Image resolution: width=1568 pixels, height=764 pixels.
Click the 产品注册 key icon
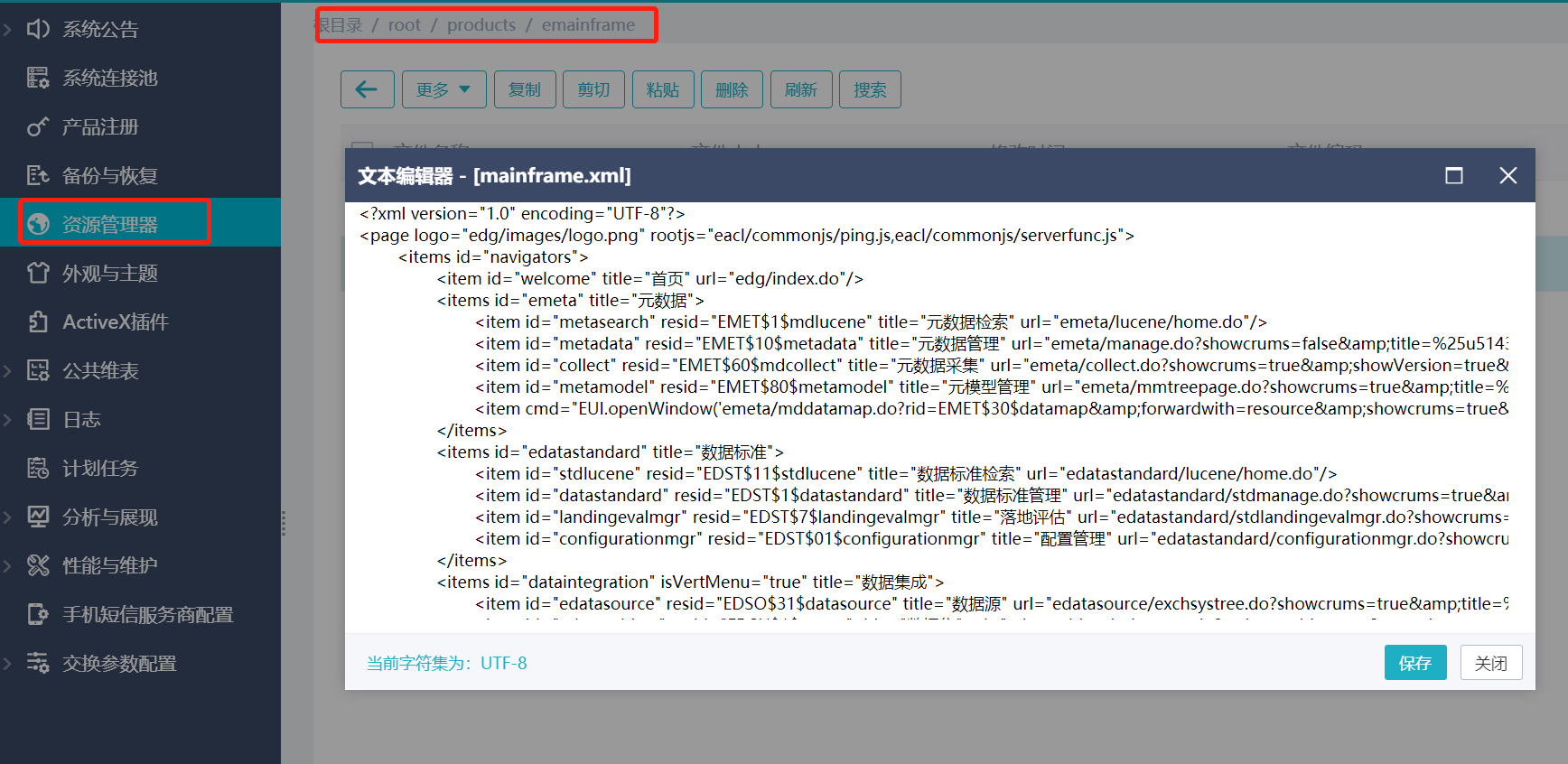coord(38,126)
